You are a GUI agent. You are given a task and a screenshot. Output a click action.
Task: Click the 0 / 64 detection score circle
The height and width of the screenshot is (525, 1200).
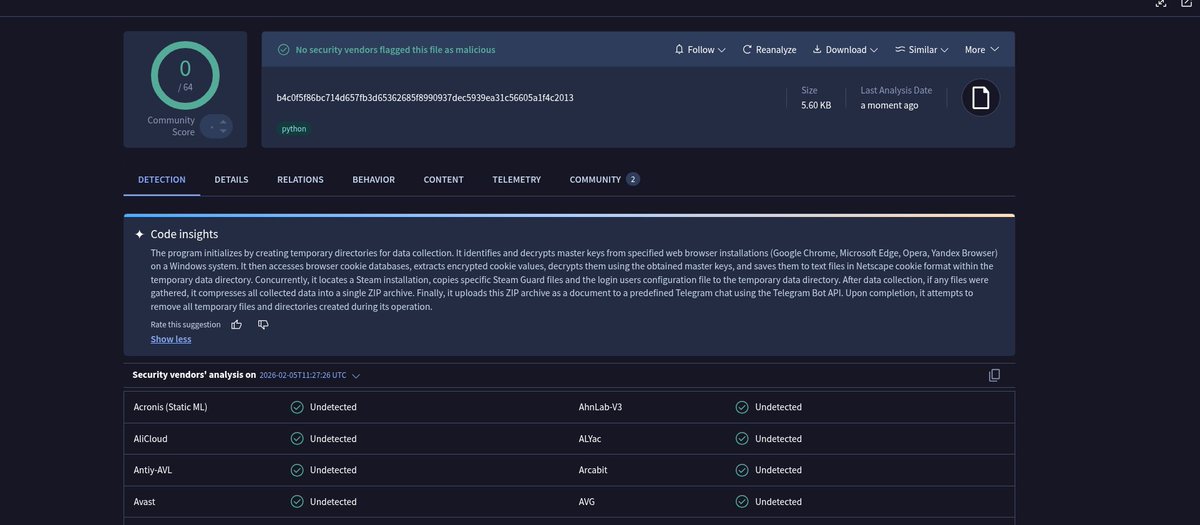pos(185,73)
